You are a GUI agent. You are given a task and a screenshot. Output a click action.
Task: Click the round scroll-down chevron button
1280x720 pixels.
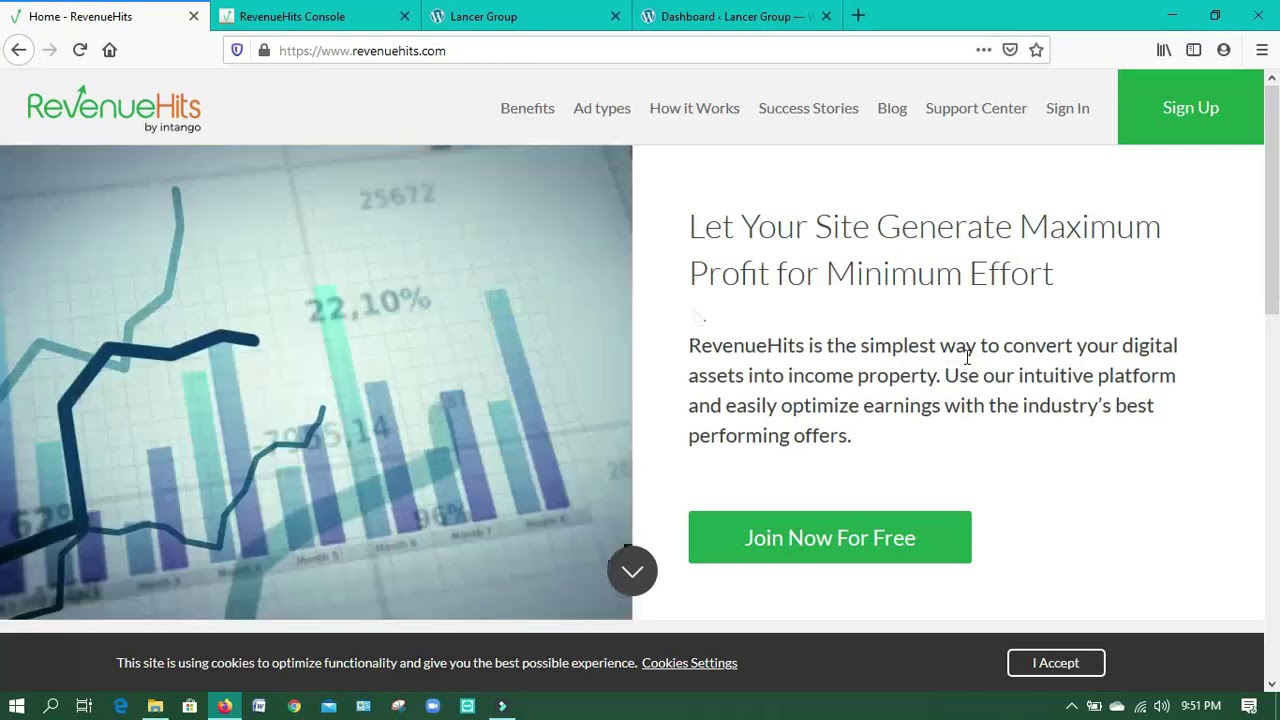pyautogui.click(x=632, y=571)
